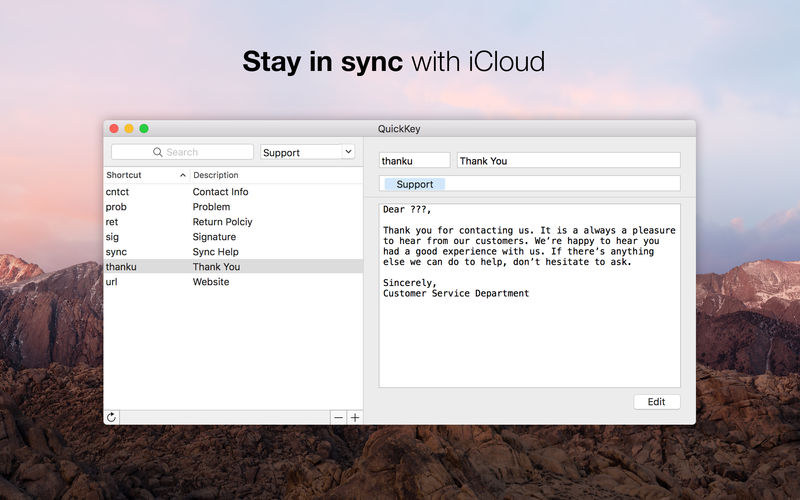The width and height of the screenshot is (800, 500).
Task: Focus the thanku shortcut field
Action: [x=414, y=161]
